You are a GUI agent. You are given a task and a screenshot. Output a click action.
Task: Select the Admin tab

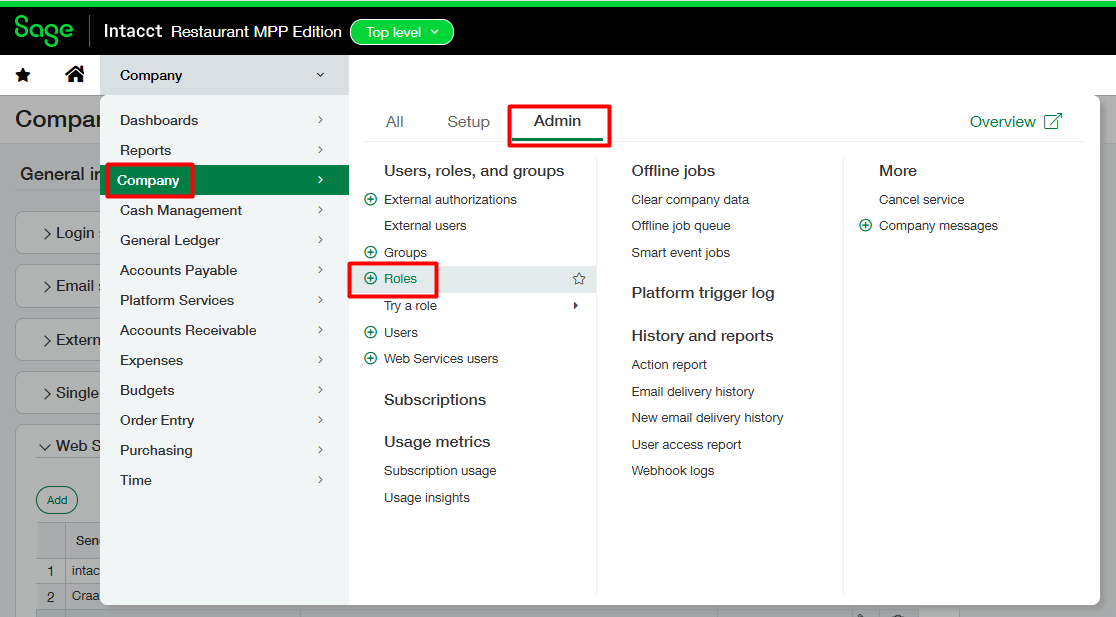pos(557,122)
